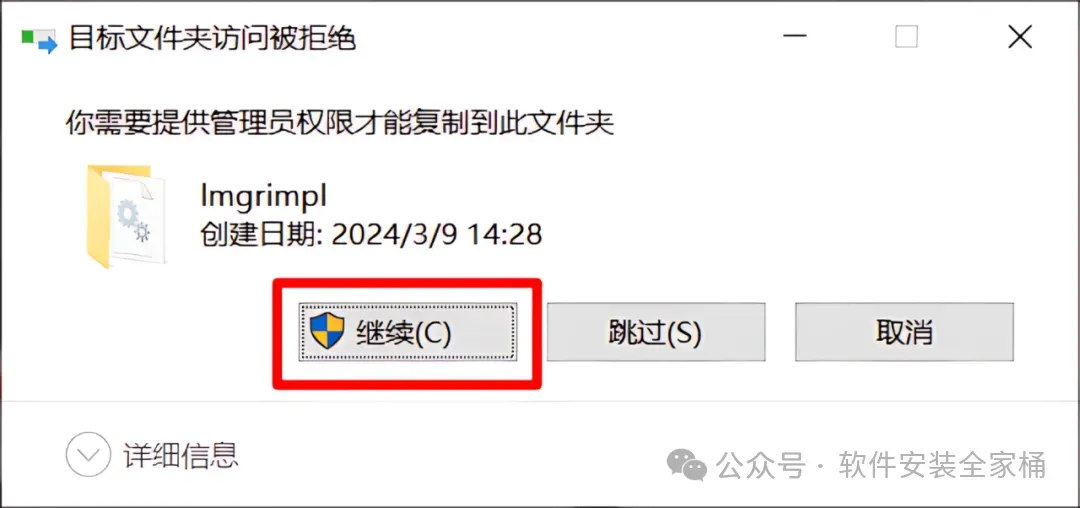Skip this folder with 跳过(S)
1080x508 pixels.
tap(655, 332)
